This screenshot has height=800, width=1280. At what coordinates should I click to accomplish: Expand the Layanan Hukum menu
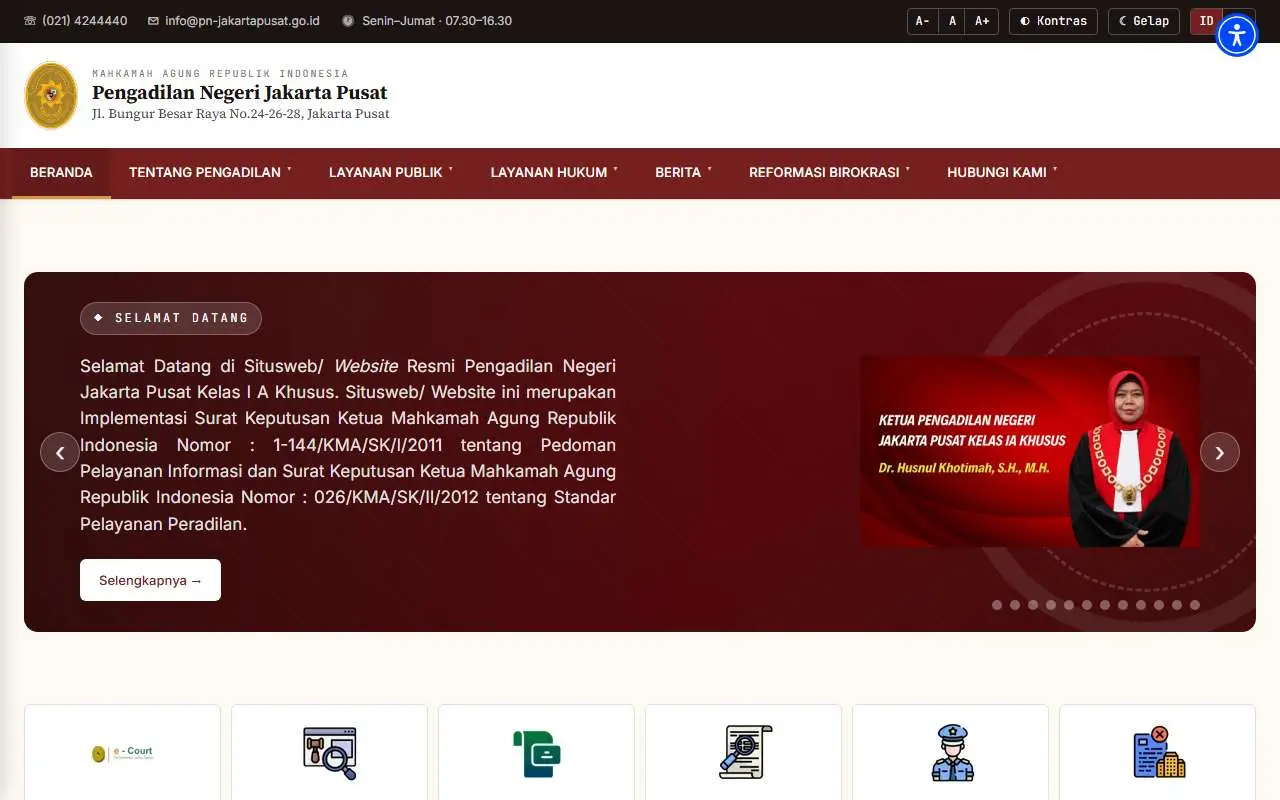click(x=554, y=172)
